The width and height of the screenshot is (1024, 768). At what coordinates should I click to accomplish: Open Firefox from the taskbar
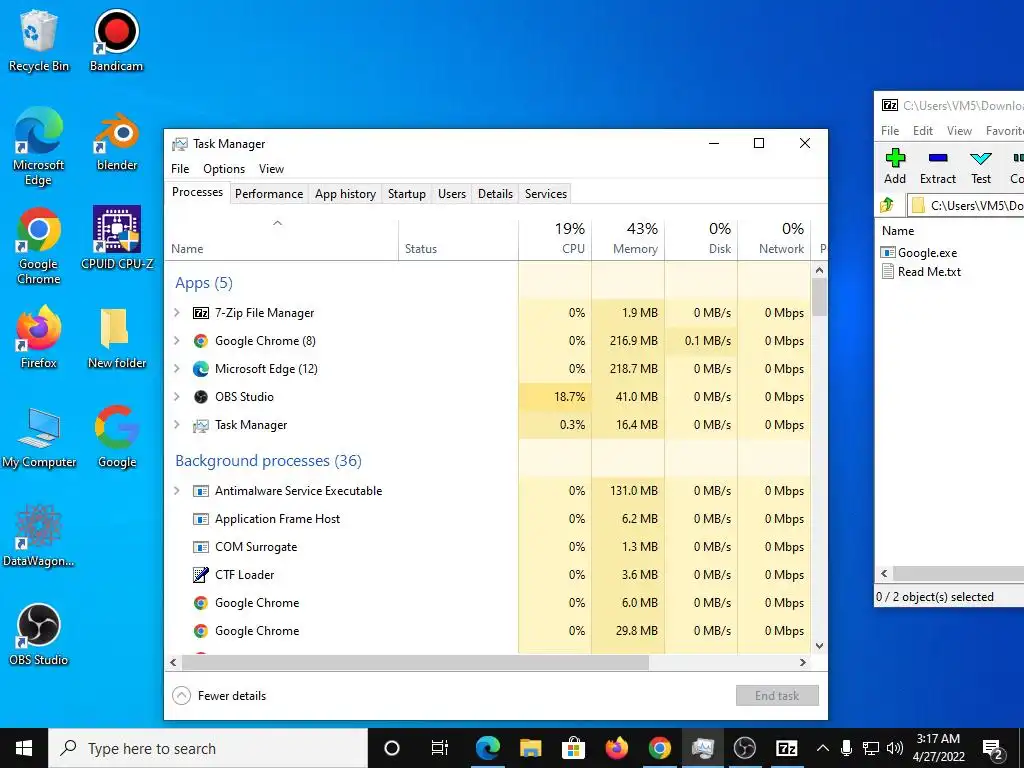616,748
